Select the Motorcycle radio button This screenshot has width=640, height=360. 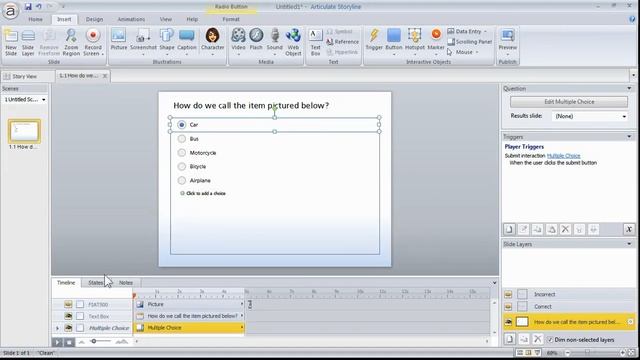(x=182, y=153)
